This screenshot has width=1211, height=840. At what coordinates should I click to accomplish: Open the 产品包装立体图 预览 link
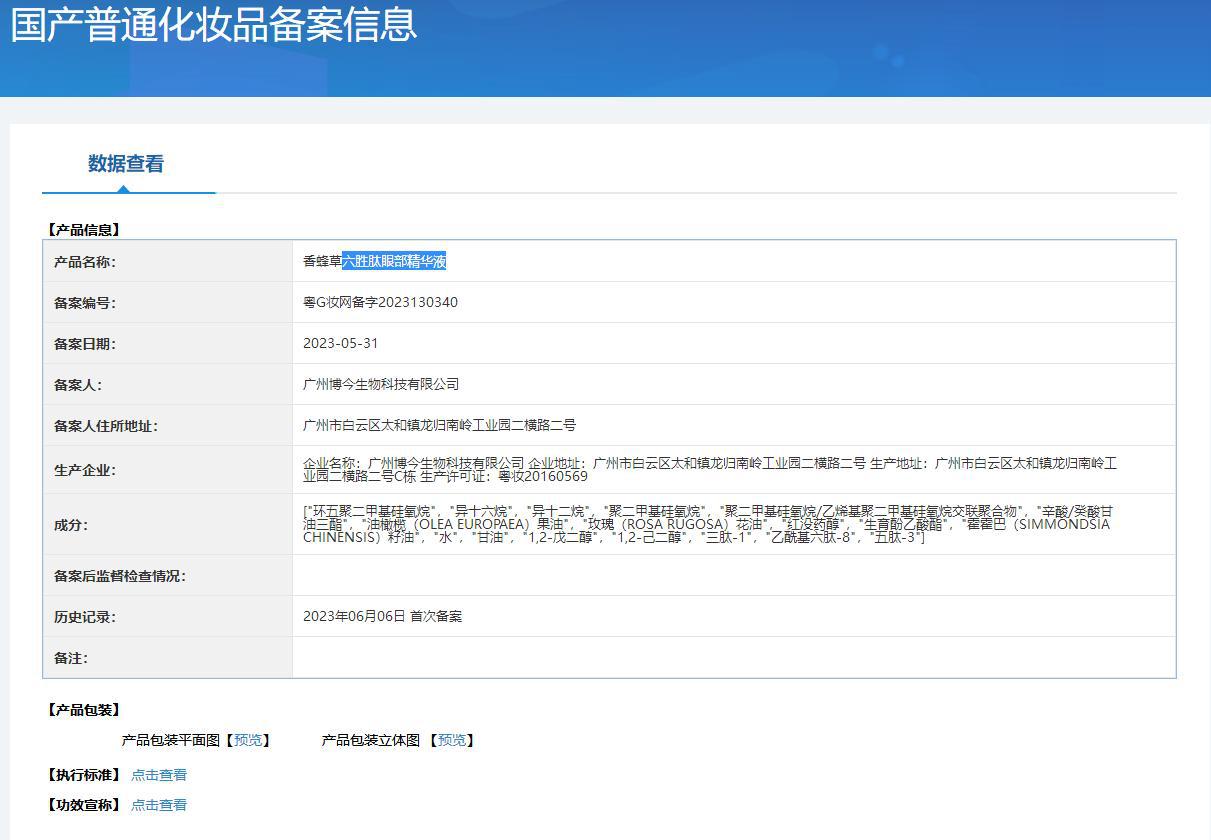click(x=451, y=740)
